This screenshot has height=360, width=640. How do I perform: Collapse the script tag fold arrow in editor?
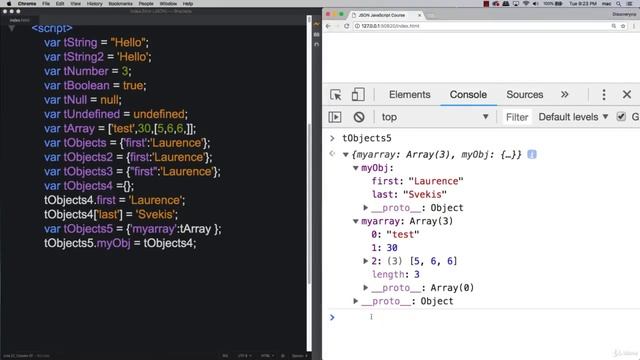[x=12, y=28]
